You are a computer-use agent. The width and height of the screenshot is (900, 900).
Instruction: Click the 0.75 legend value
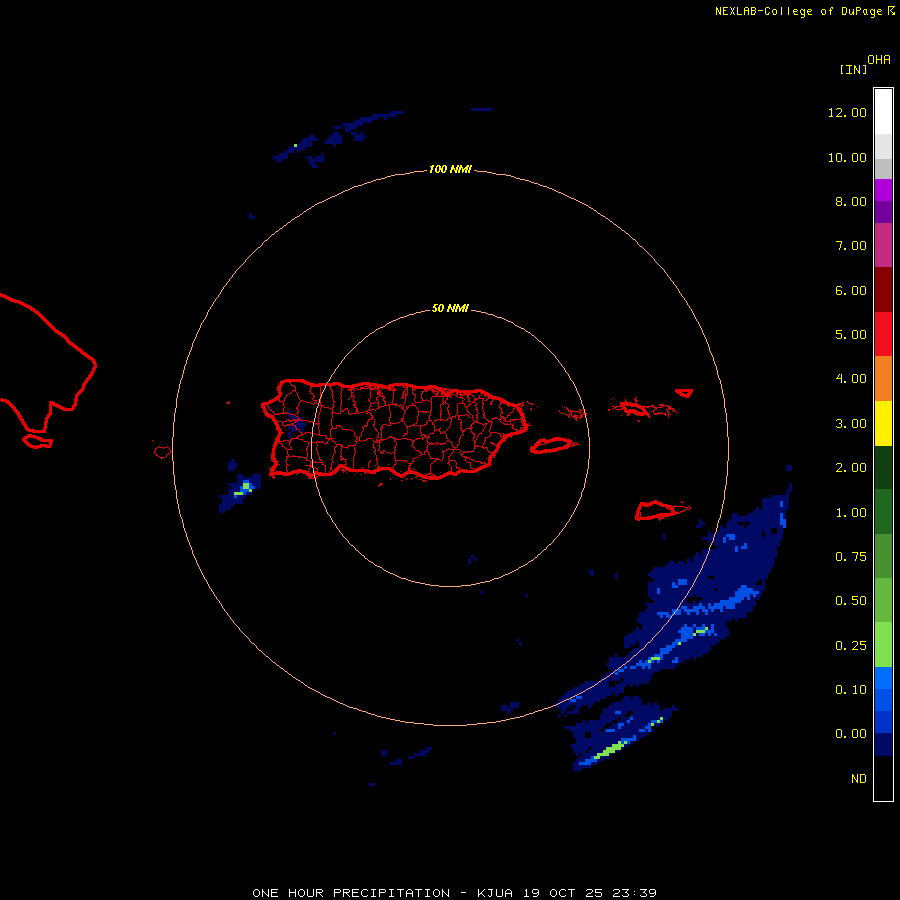click(851, 557)
